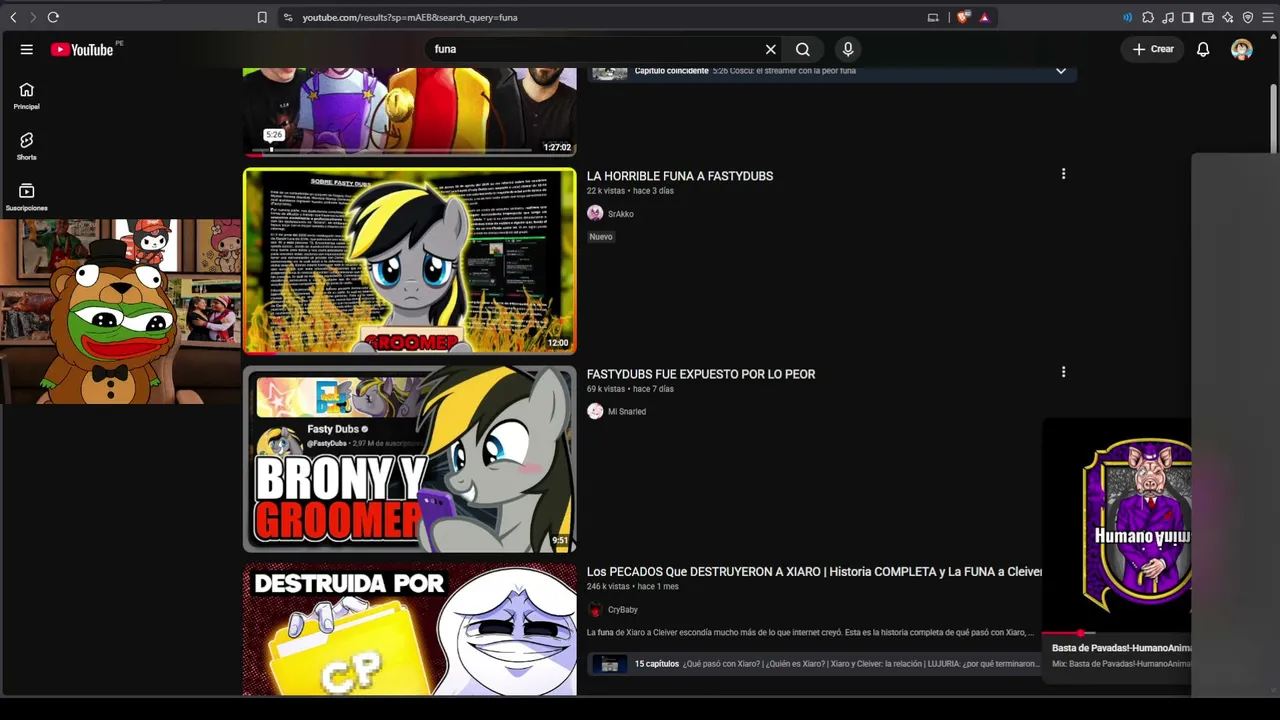Click the browser forward arrow
The image size is (1280, 720).
coord(32,17)
